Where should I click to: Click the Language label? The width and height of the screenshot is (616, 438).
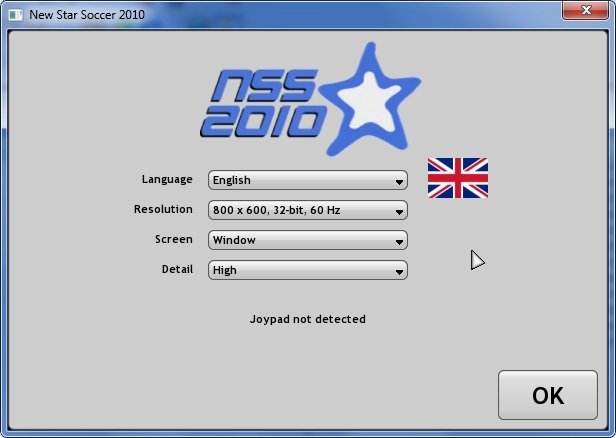click(167, 179)
